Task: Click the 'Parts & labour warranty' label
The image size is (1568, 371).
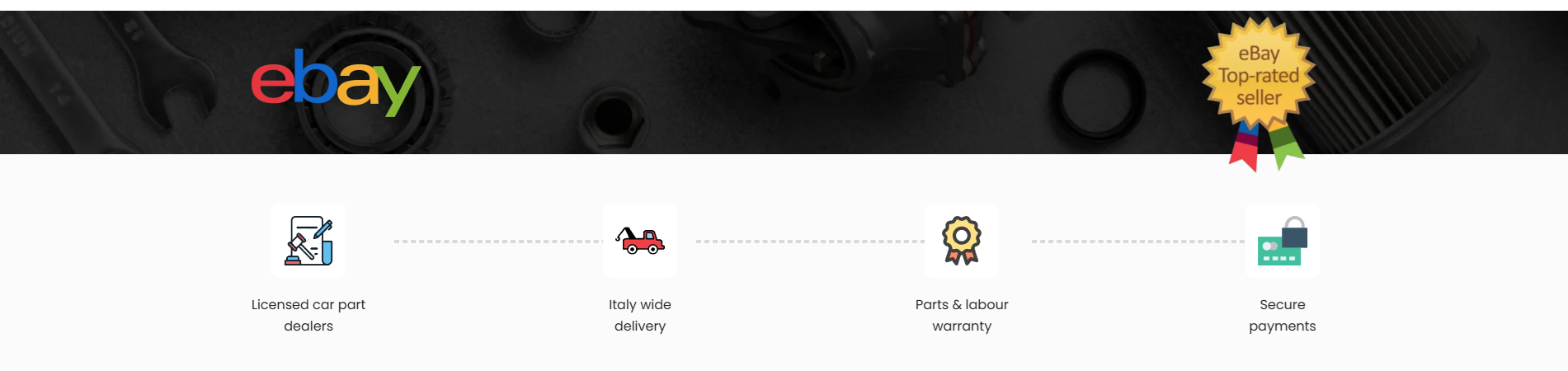Action: click(962, 315)
